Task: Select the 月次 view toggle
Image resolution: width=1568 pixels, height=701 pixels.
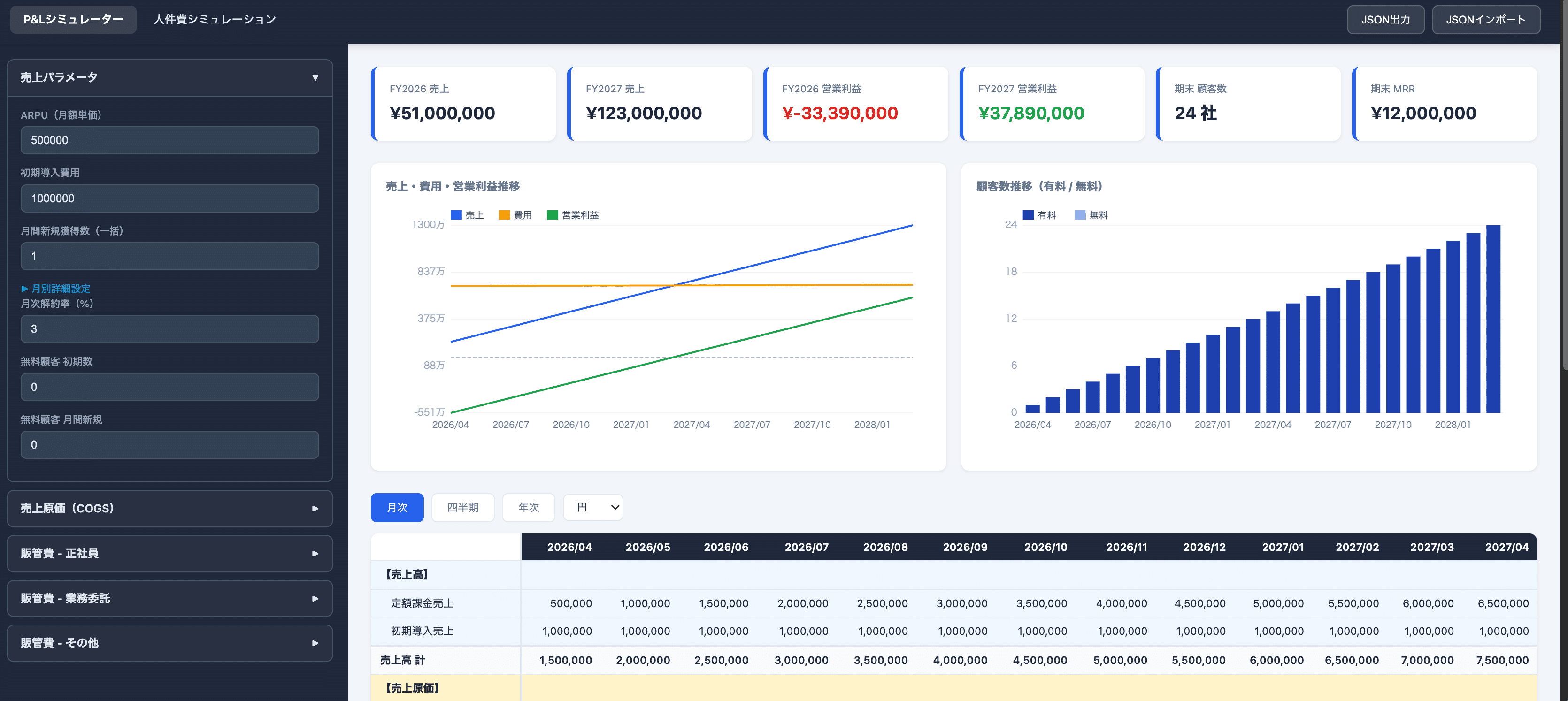Action: pos(397,507)
